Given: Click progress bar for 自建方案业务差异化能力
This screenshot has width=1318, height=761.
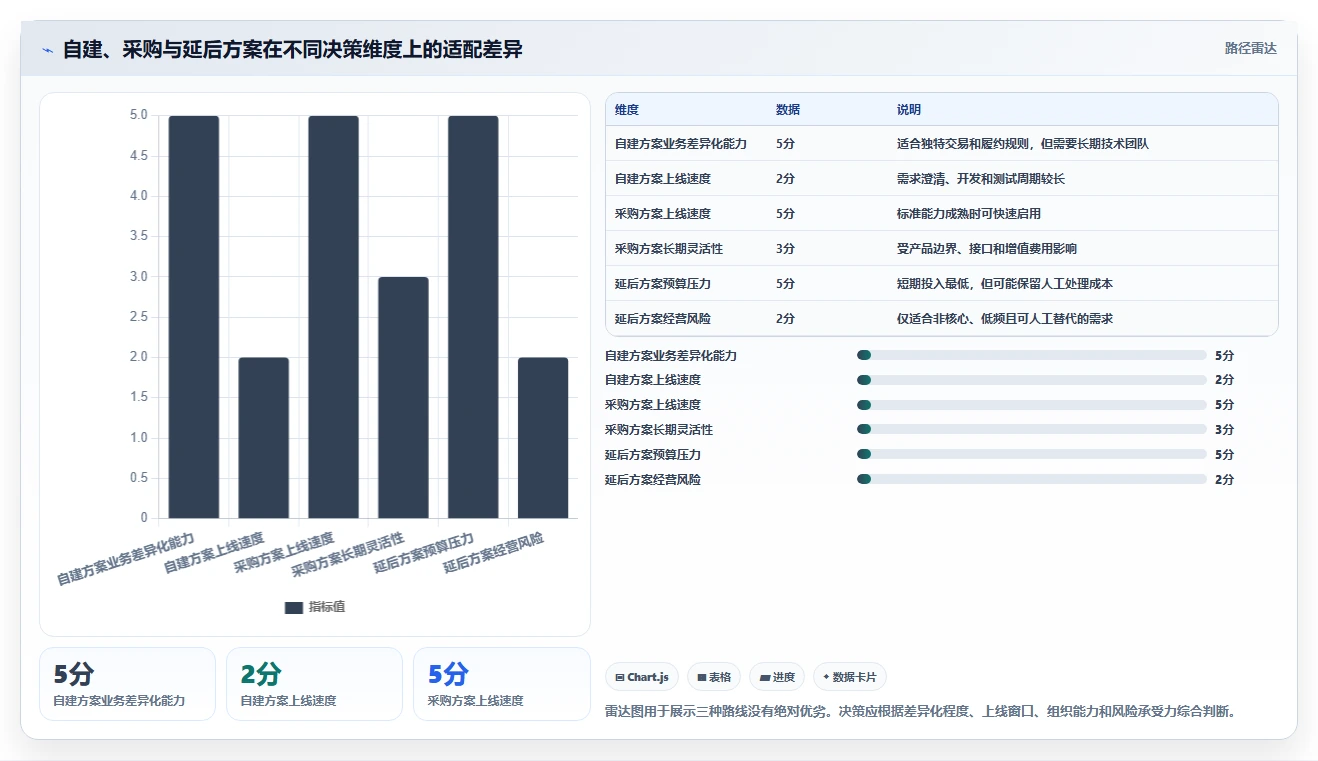Looking at the screenshot, I should coord(1032,355).
